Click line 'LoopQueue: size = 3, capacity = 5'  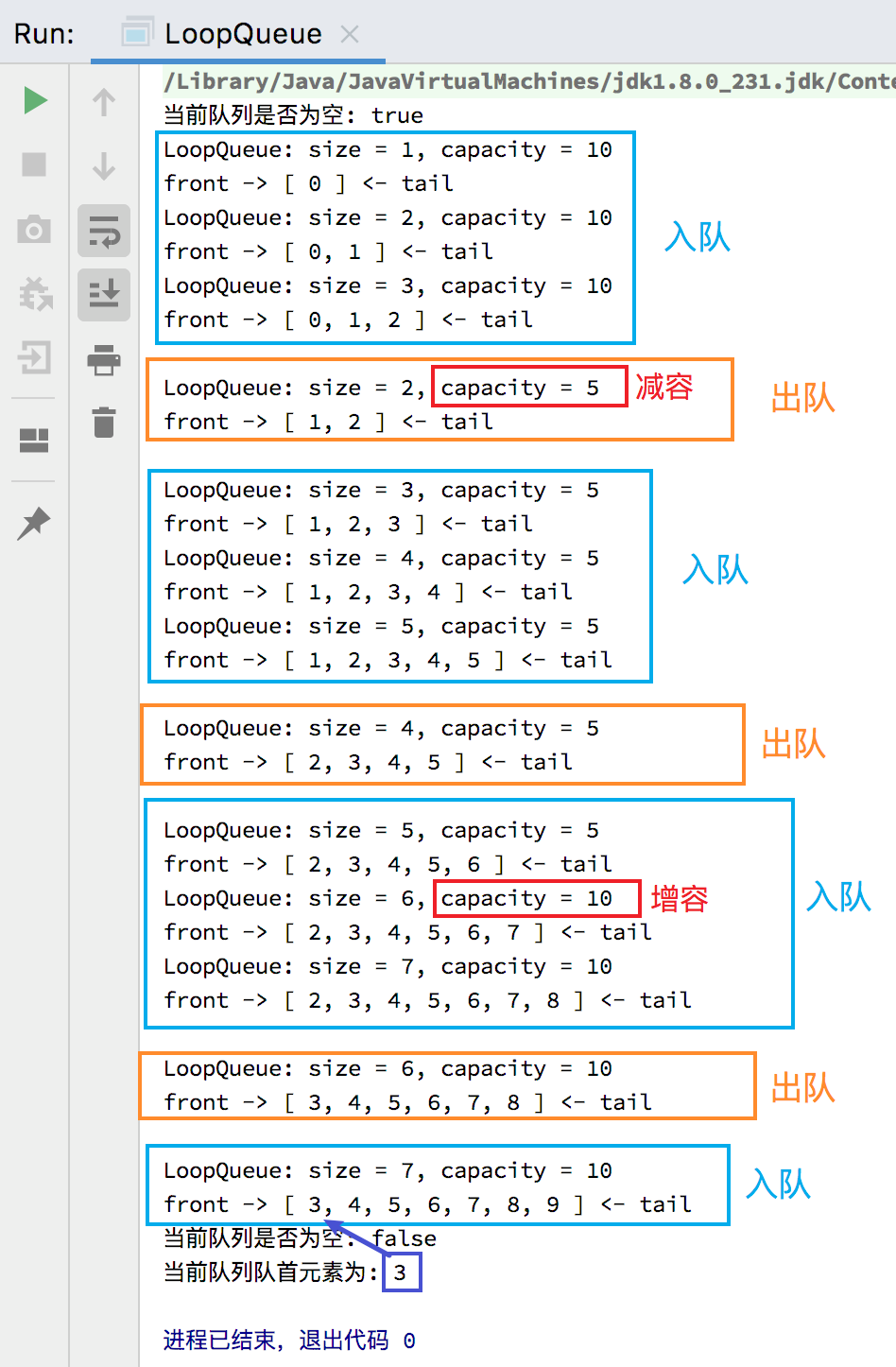[381, 490]
